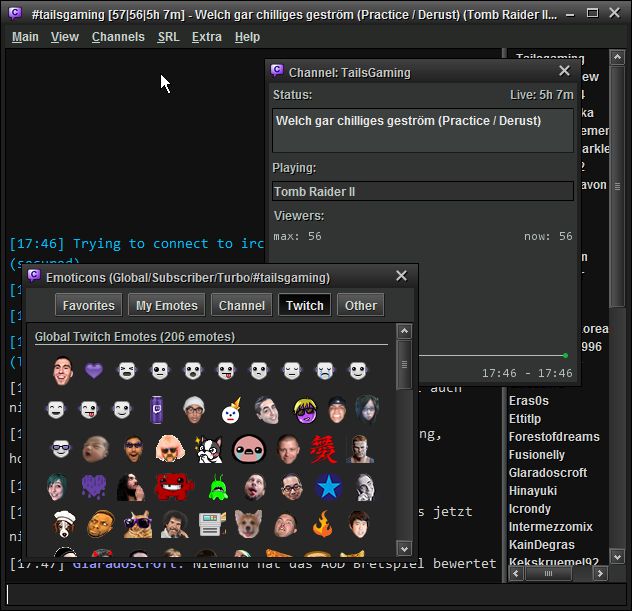Viewport: 632px width, 611px height.
Task: Close the Channel: TailsGaming dialog
Action: tap(564, 71)
